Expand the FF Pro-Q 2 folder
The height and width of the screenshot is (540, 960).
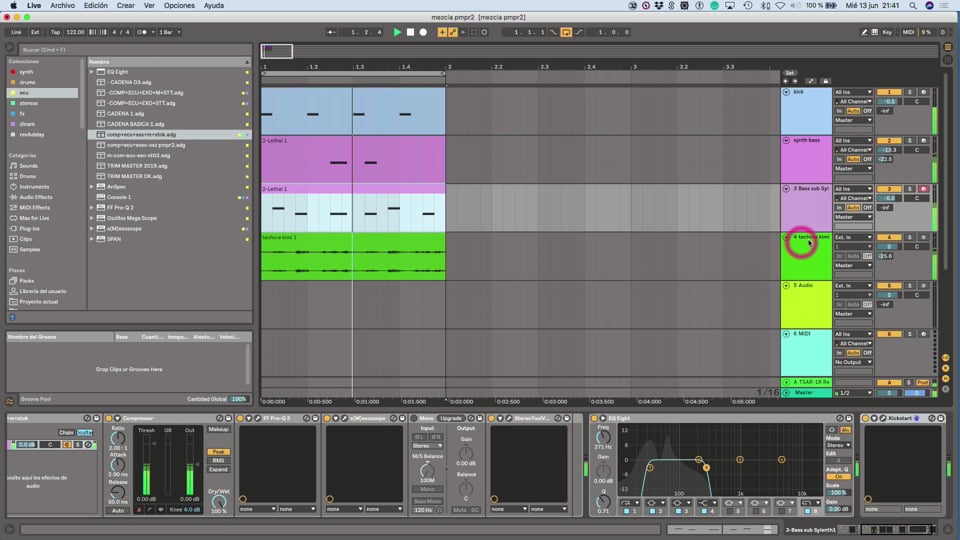(x=92, y=208)
